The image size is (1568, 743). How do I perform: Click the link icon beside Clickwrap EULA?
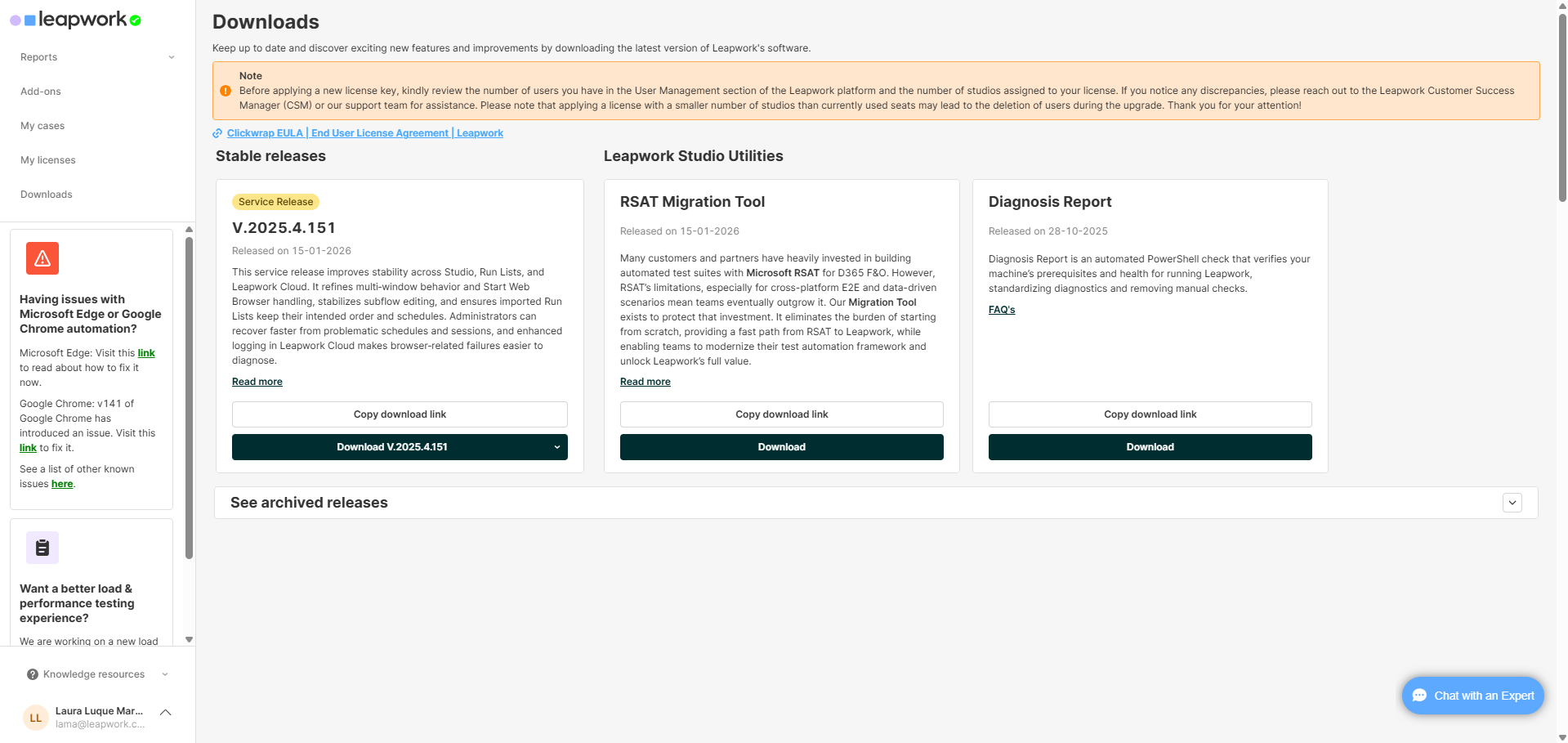(x=217, y=133)
